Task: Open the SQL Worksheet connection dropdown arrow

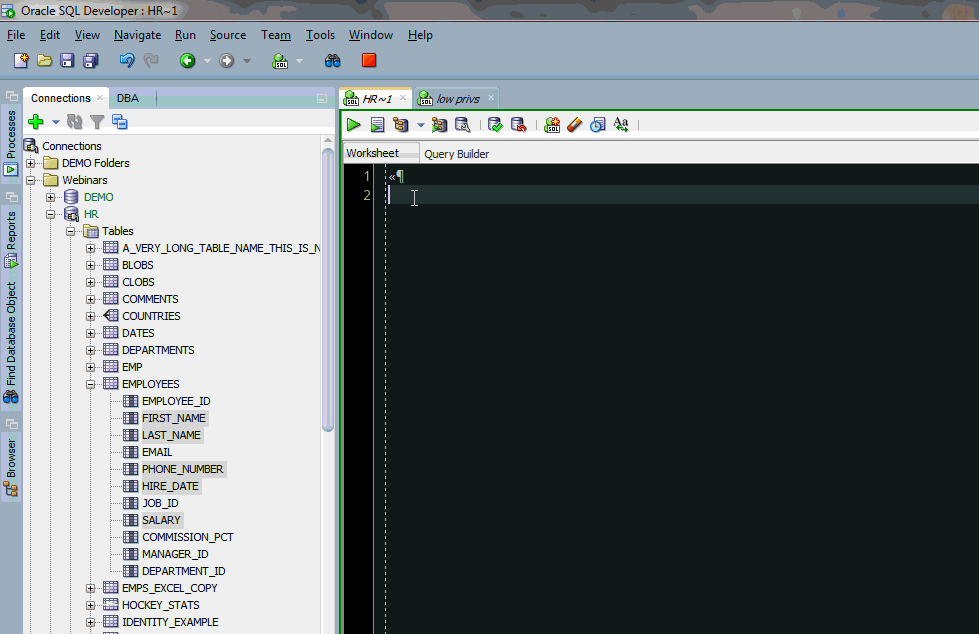Action: coord(299,61)
